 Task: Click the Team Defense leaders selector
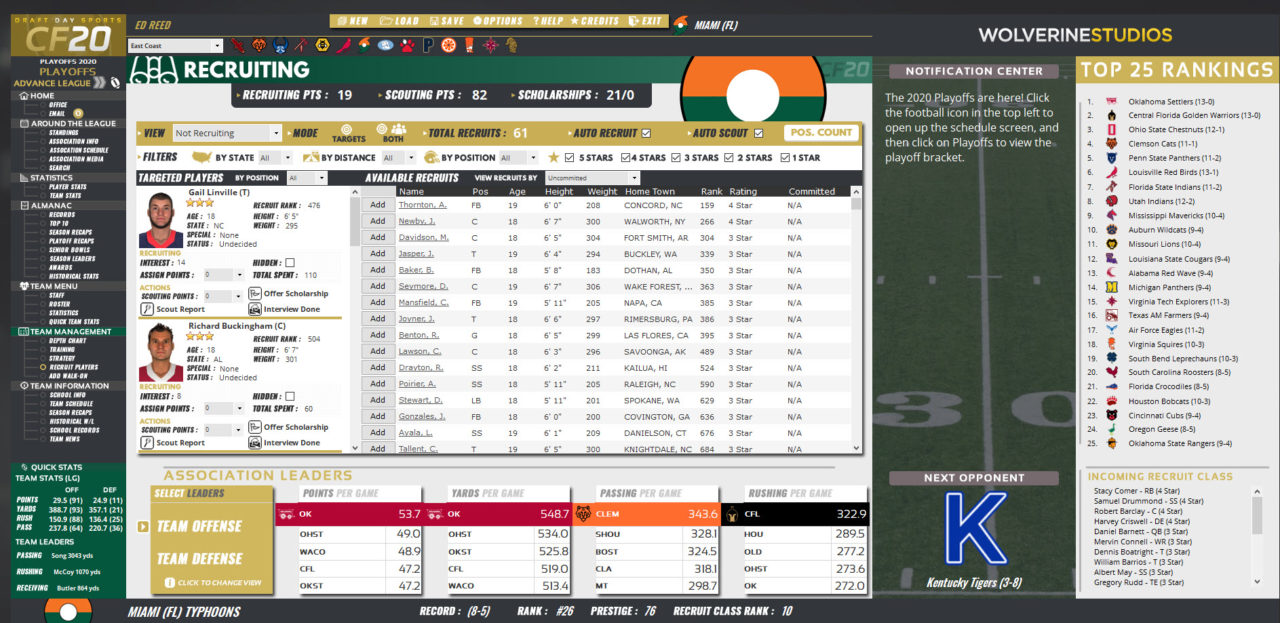(x=199, y=559)
